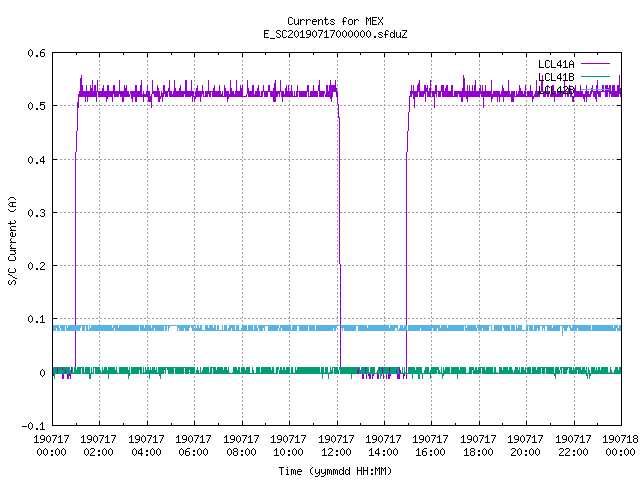Click the purple line sample beside LCL41A

click(595, 64)
